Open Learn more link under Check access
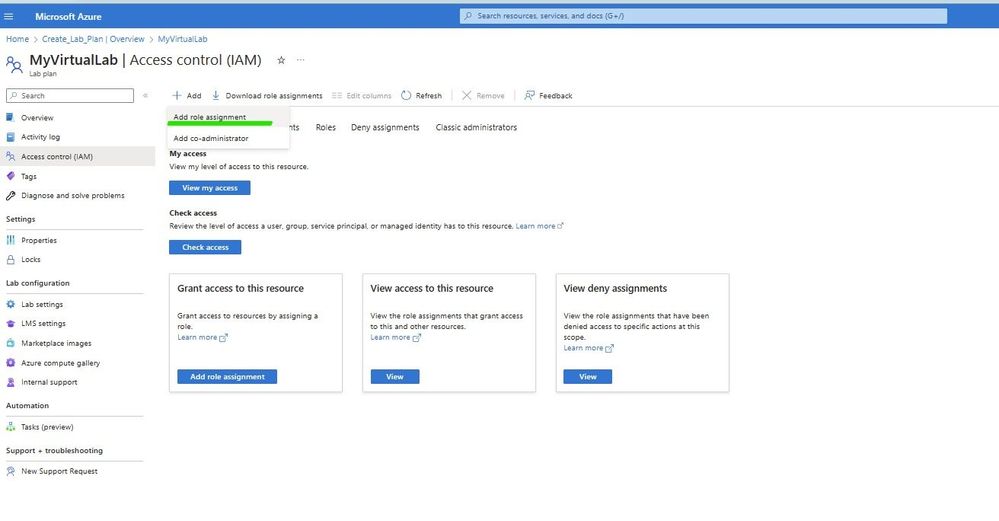Image resolution: width=999 pixels, height=521 pixels. [x=540, y=226]
